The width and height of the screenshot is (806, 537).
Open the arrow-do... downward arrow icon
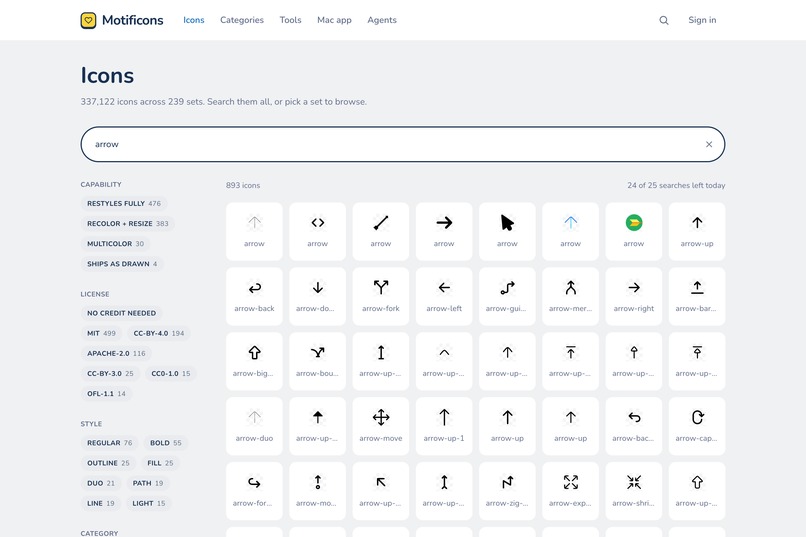click(x=318, y=297)
